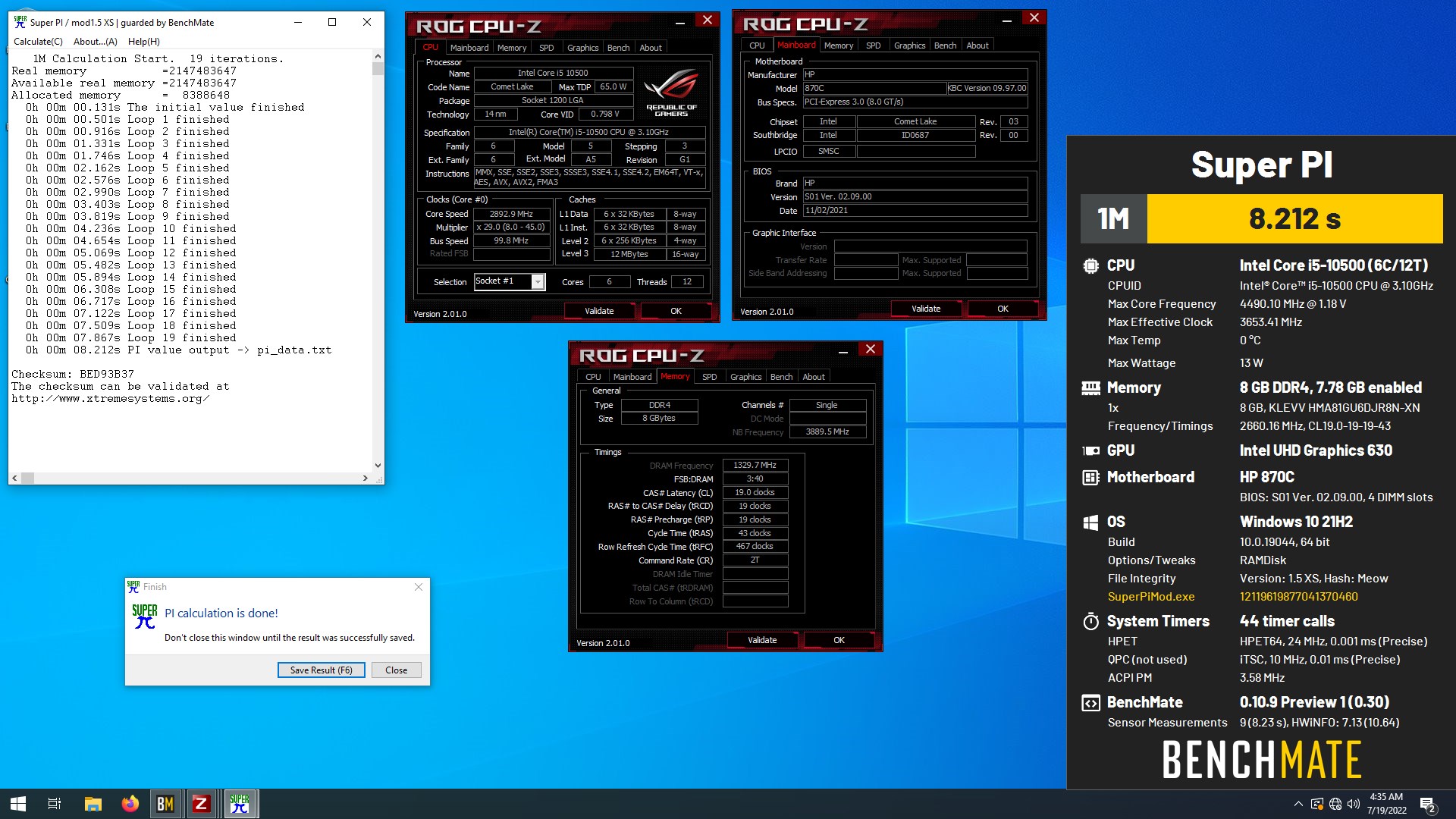Image resolution: width=1456 pixels, height=819 pixels.
Task: Show hidden system tray icons
Action: (x=1298, y=804)
